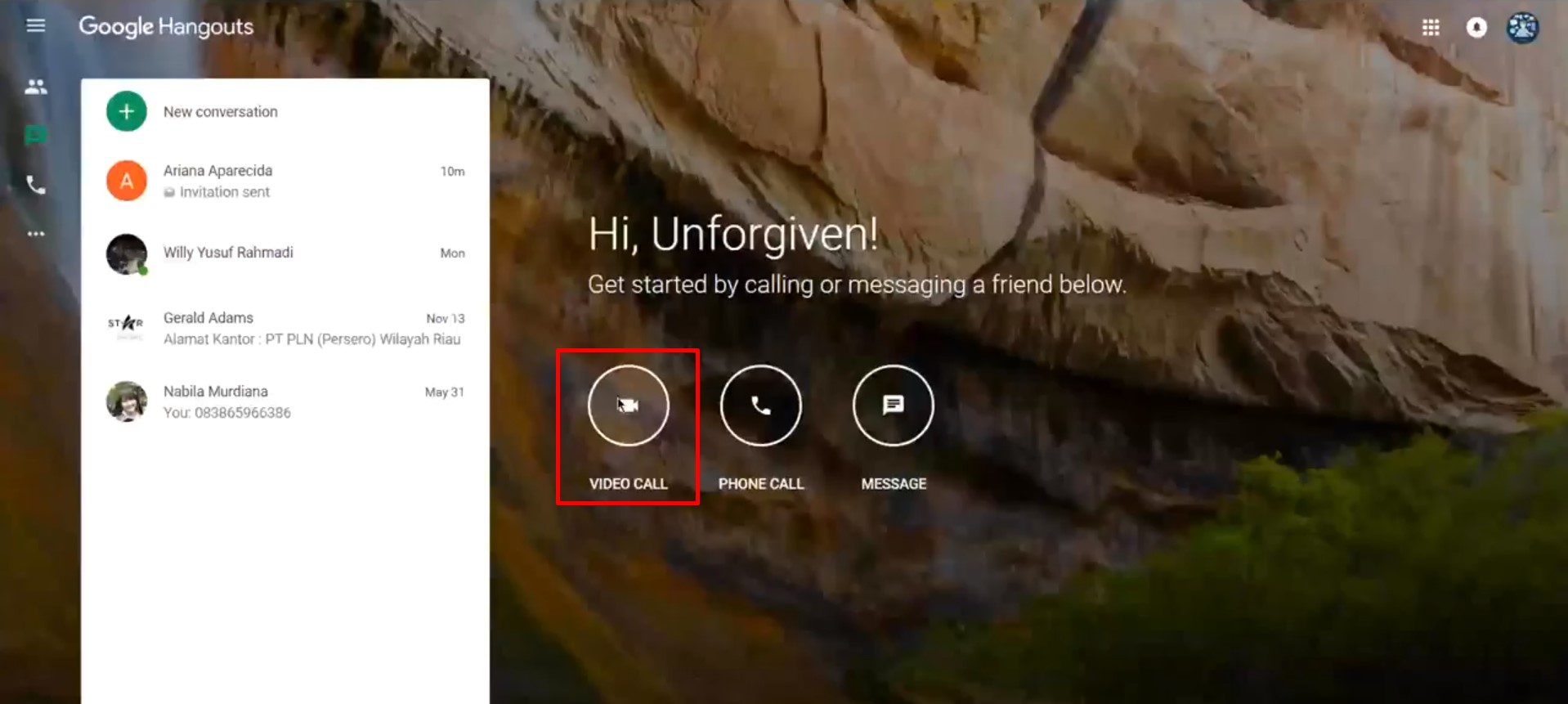Open Gerald Adams conversation
Screen dimensions: 1568x704
click(x=285, y=328)
